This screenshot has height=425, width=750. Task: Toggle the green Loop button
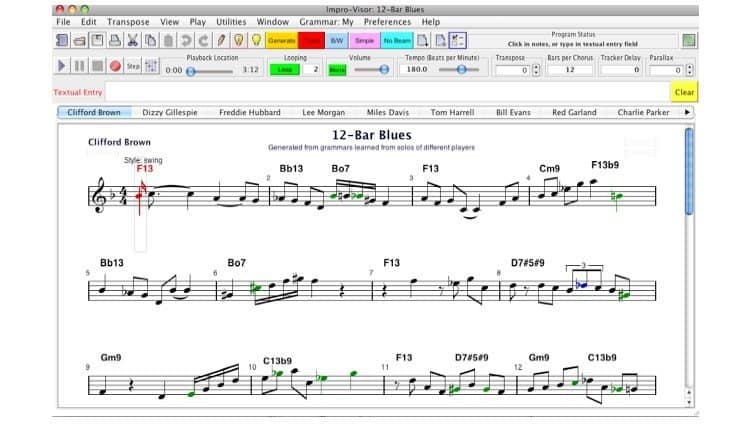286,70
